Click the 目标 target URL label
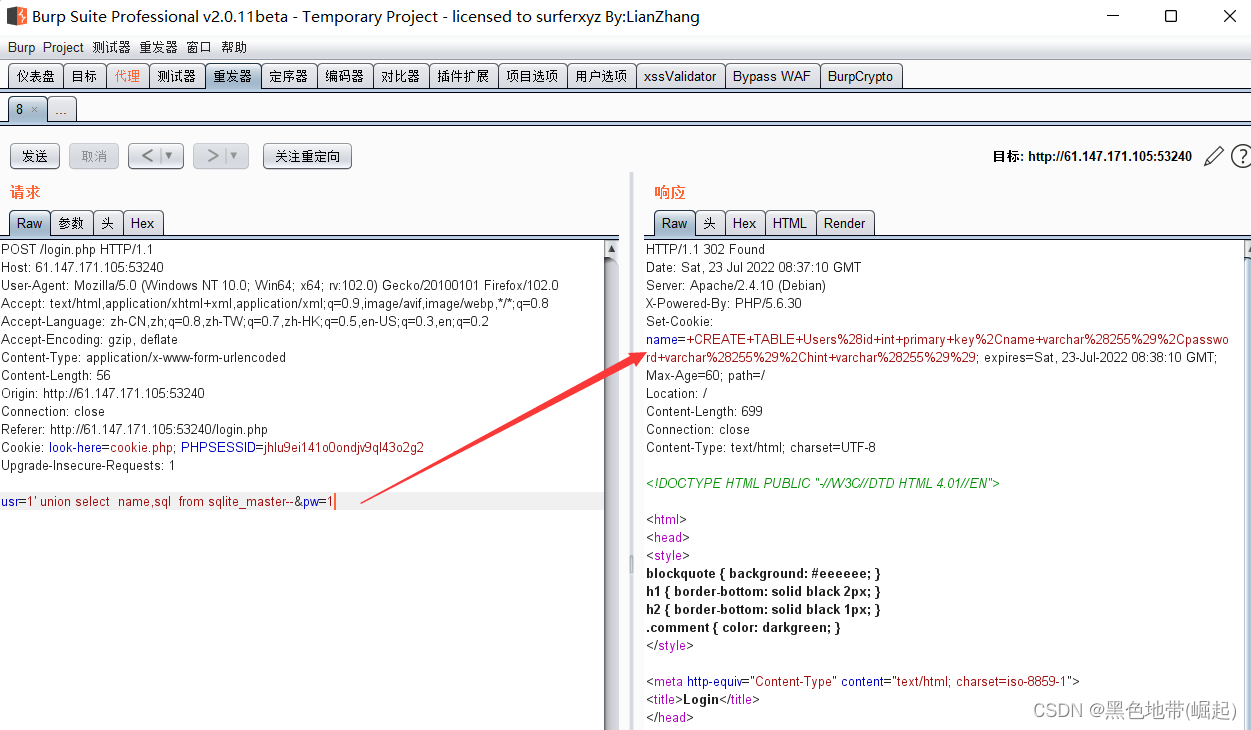This screenshot has height=730, width=1251. (x=1092, y=156)
